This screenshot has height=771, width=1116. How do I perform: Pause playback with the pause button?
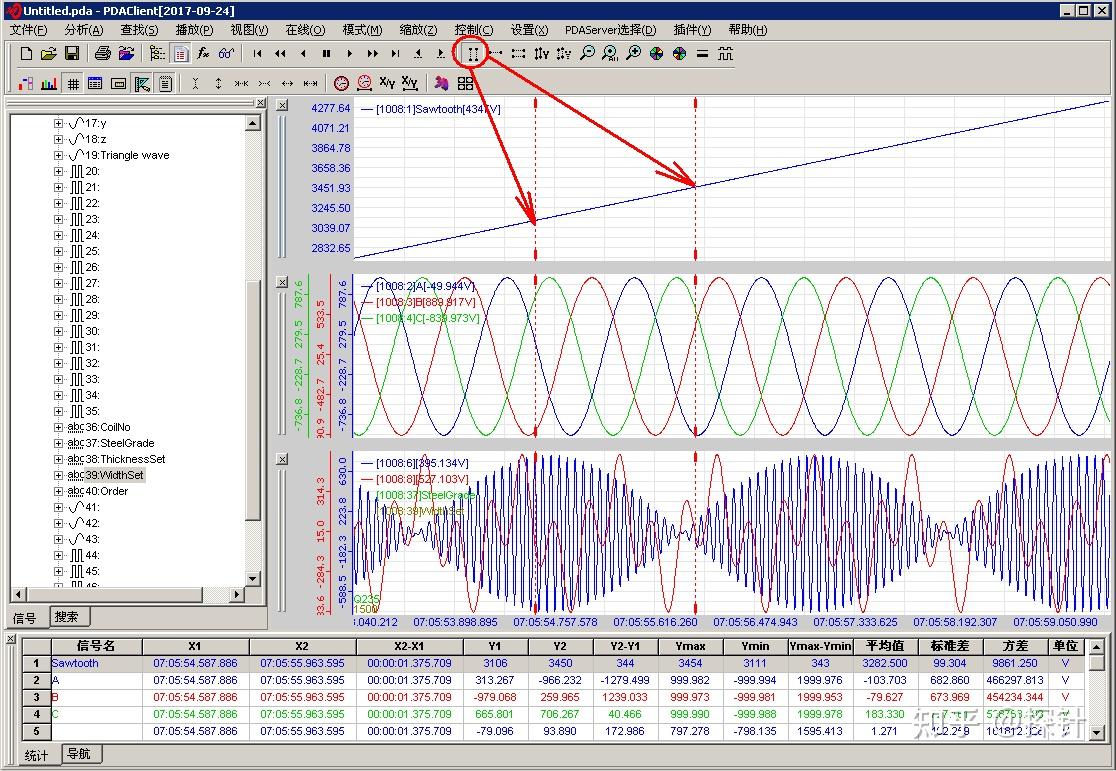click(x=326, y=53)
